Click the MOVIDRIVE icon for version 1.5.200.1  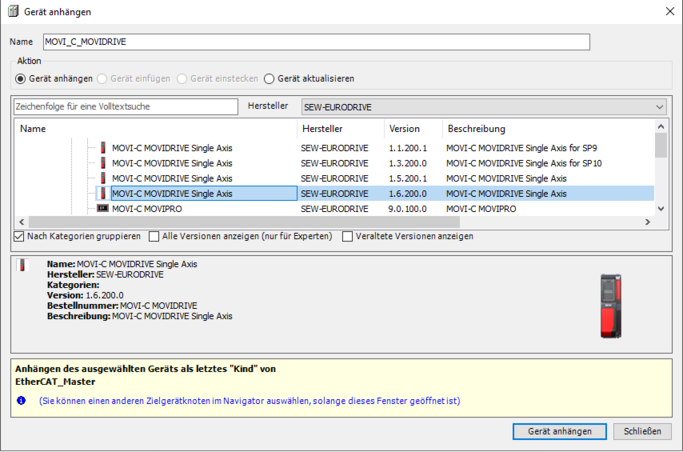[x=102, y=178]
